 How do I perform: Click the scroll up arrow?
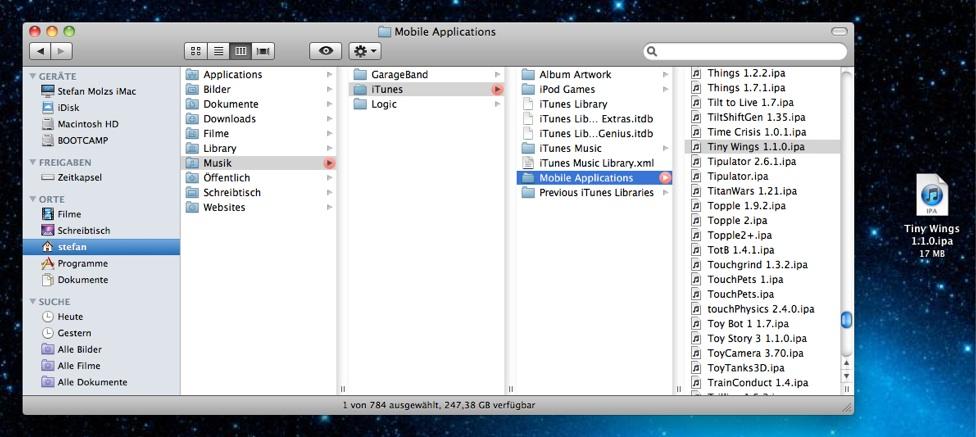pyautogui.click(x=846, y=363)
